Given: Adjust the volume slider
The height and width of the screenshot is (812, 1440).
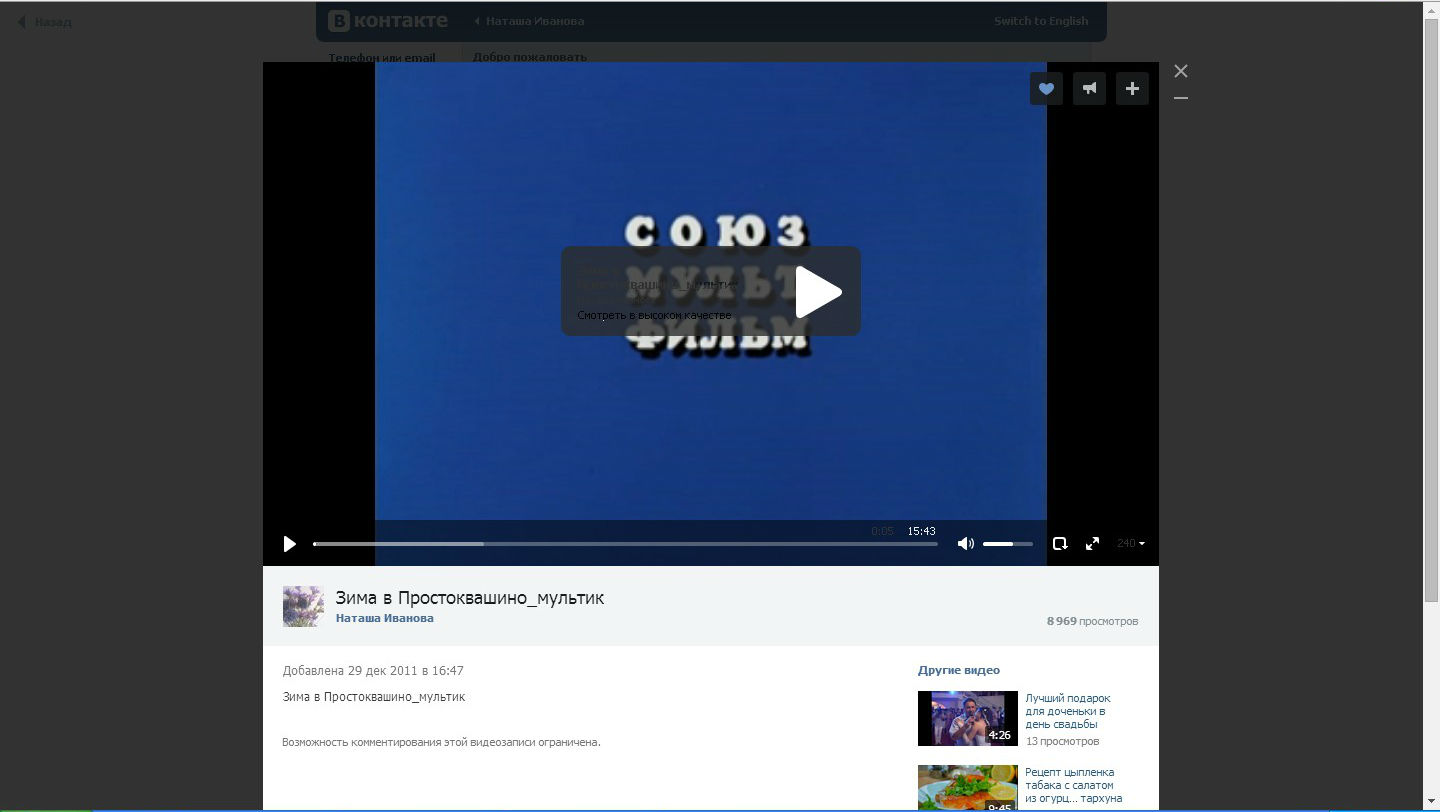Looking at the screenshot, I should [1007, 544].
